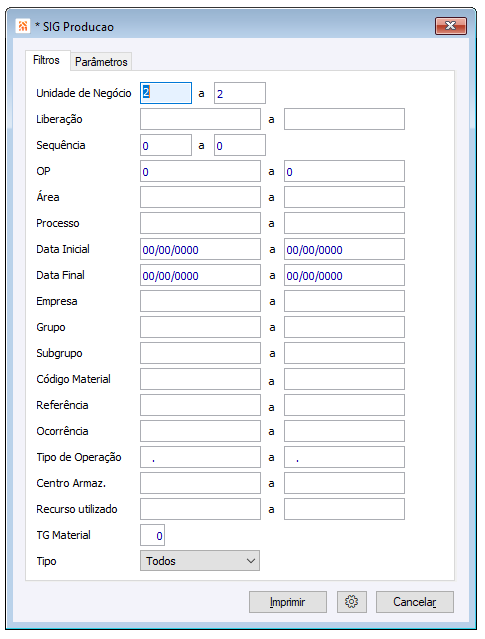Screen dimensions: 485x639
Task: Focus the second Liberação field
Action: 344,119
